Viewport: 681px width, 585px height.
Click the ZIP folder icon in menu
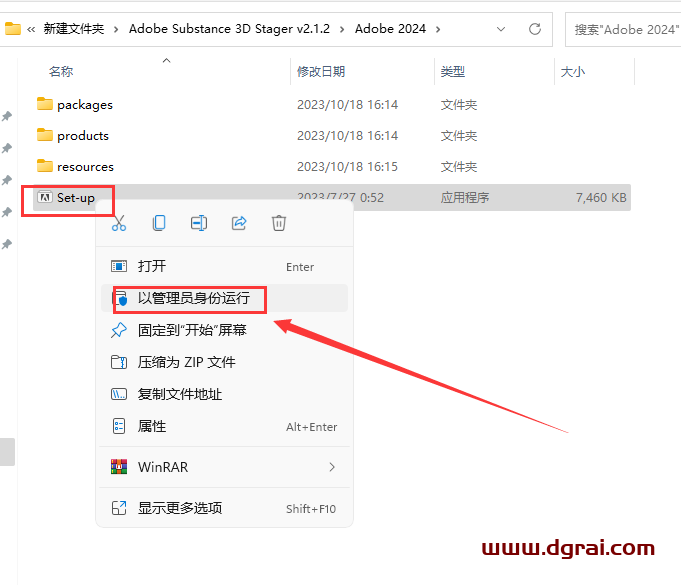119,362
